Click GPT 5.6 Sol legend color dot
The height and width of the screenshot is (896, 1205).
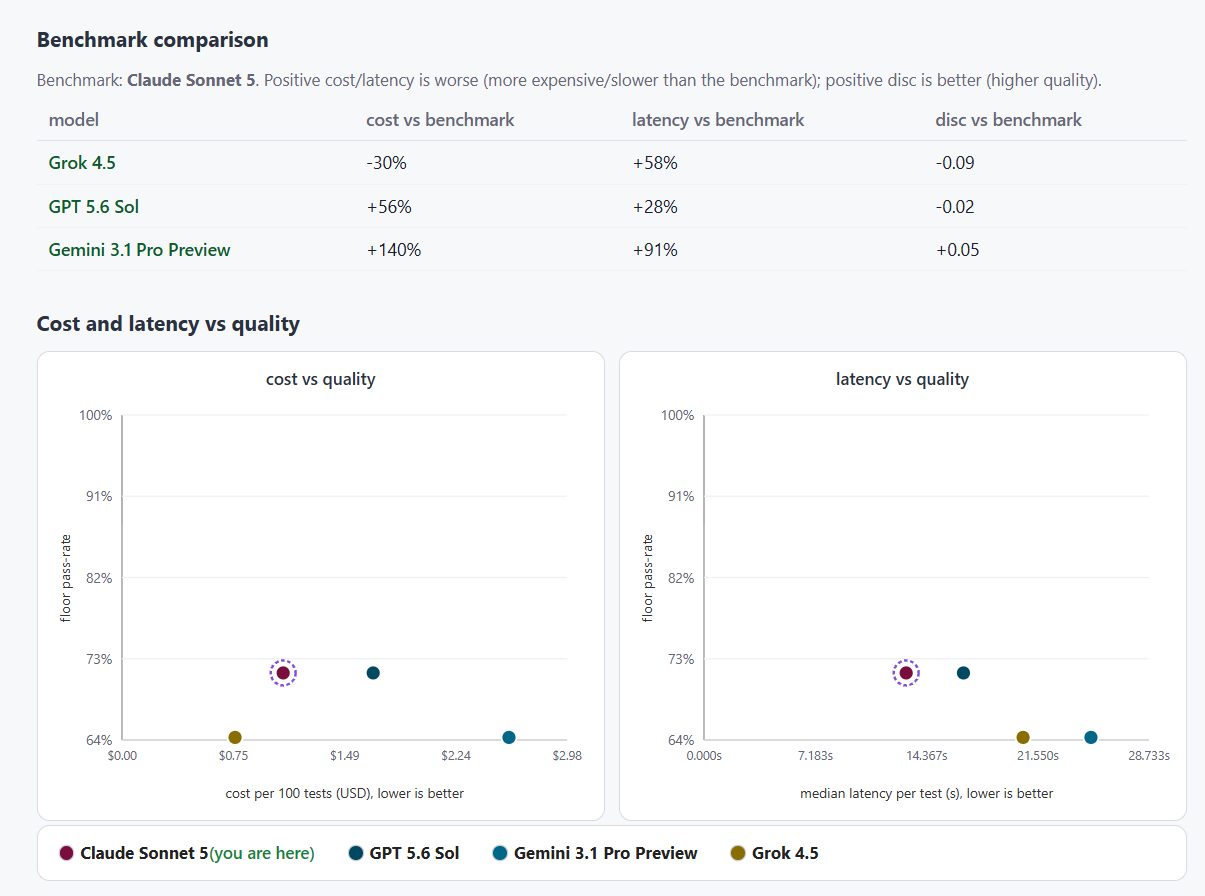[x=356, y=853]
